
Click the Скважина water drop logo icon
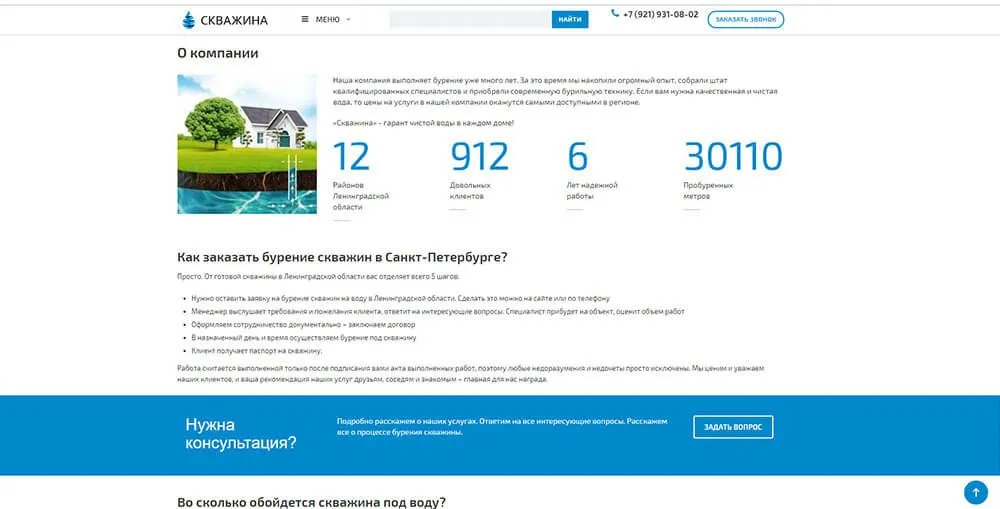pos(189,19)
